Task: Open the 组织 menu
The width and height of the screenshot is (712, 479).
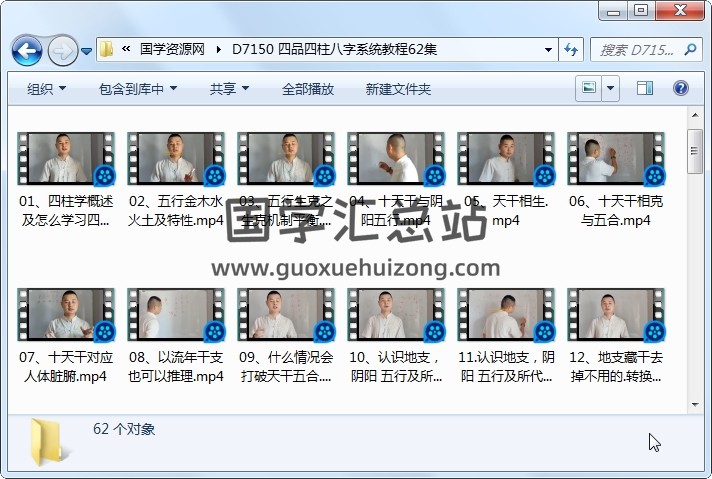Action: 46,89
